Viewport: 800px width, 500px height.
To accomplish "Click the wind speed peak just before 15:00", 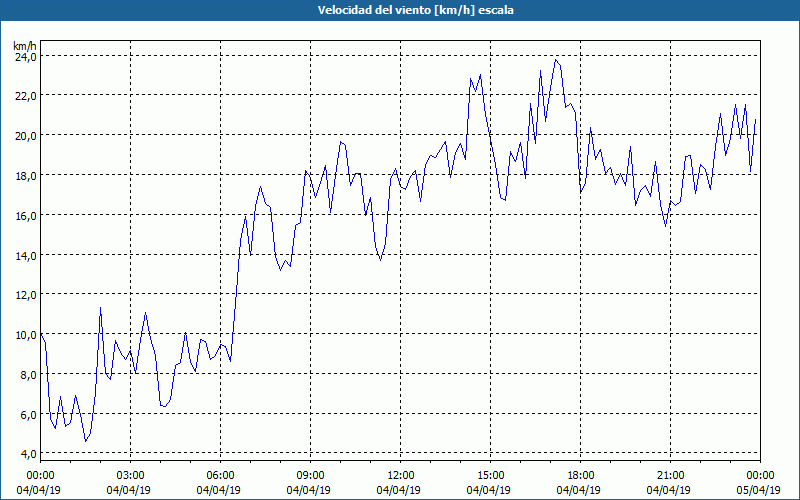I will point(480,75).
